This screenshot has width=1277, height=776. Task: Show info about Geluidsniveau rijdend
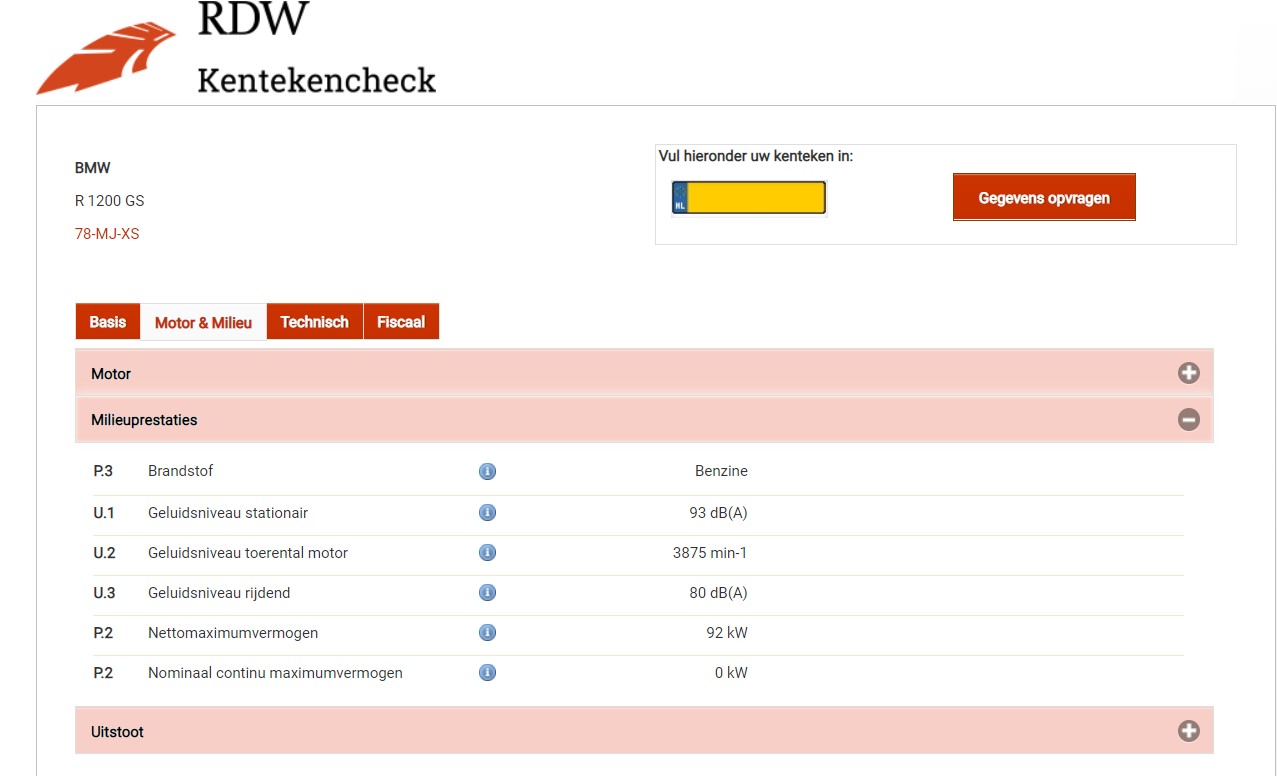pos(487,593)
